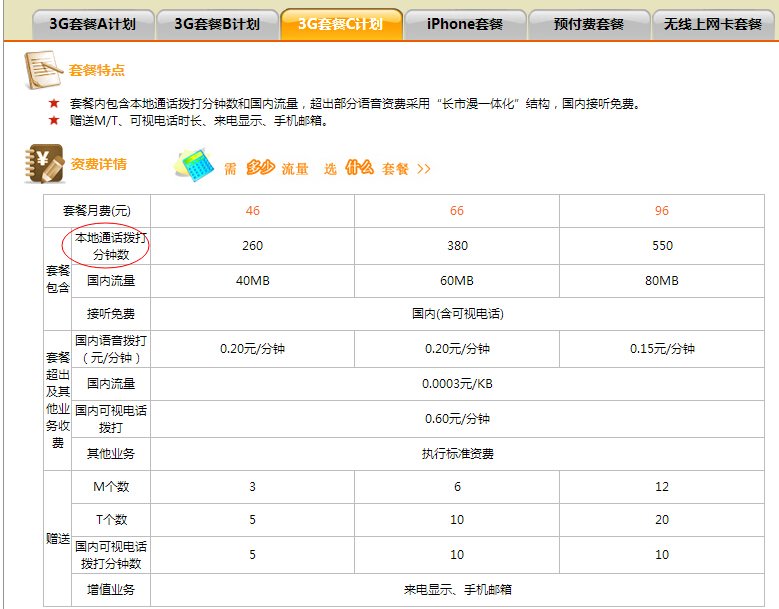
Task: Click the 60MB data cell
Action: tap(457, 281)
